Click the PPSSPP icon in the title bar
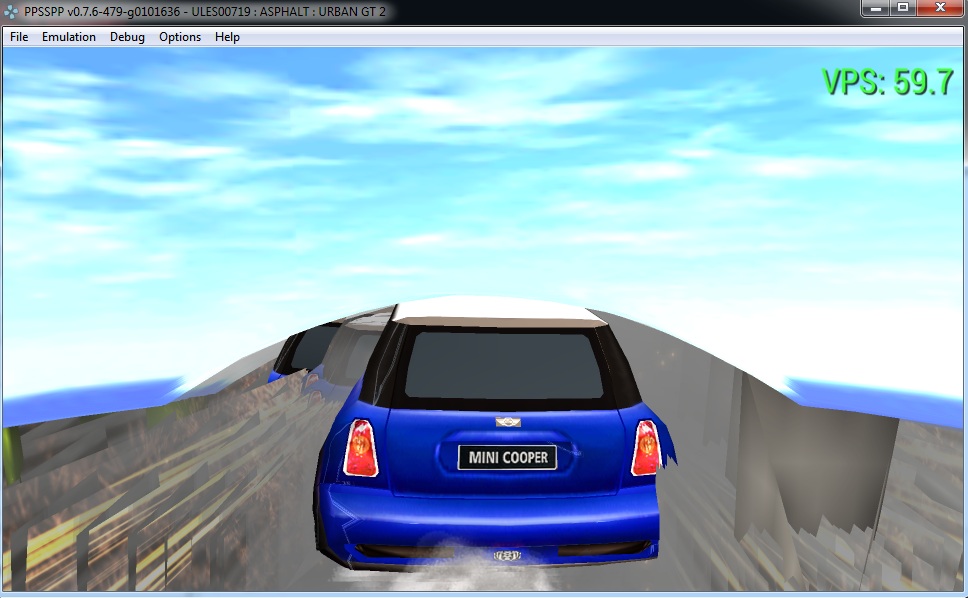The image size is (968, 598). pyautogui.click(x=11, y=11)
